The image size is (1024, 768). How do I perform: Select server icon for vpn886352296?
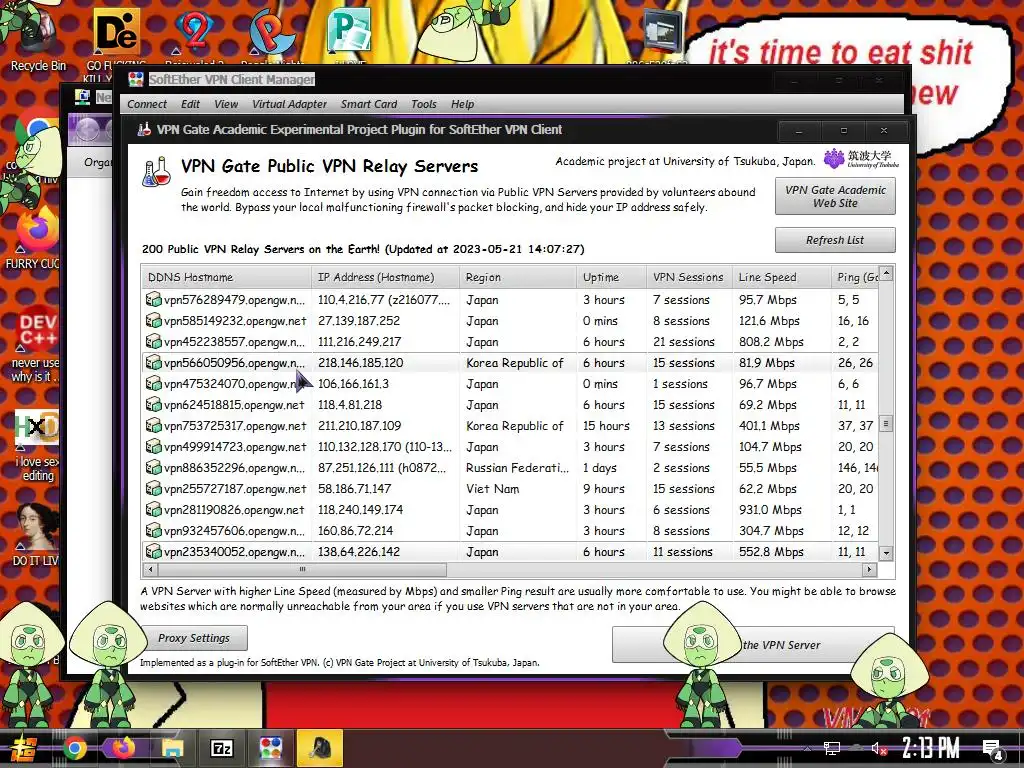[x=153, y=468]
